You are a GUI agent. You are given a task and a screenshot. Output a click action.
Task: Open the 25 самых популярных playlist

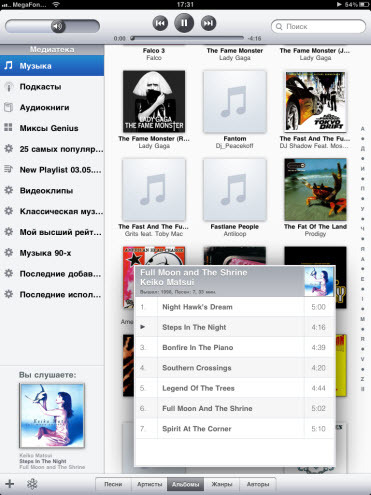pos(52,149)
